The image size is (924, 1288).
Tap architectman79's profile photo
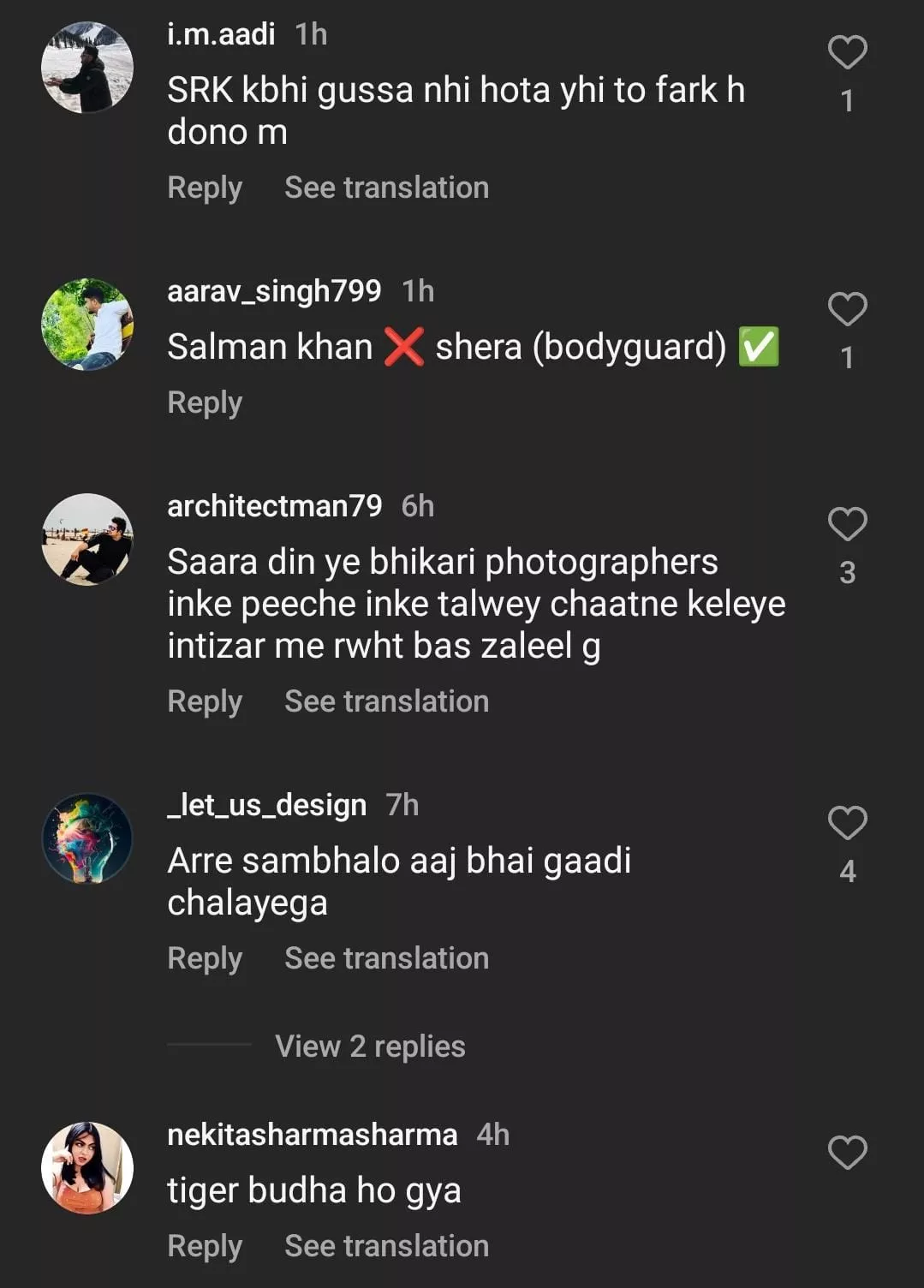click(x=87, y=540)
